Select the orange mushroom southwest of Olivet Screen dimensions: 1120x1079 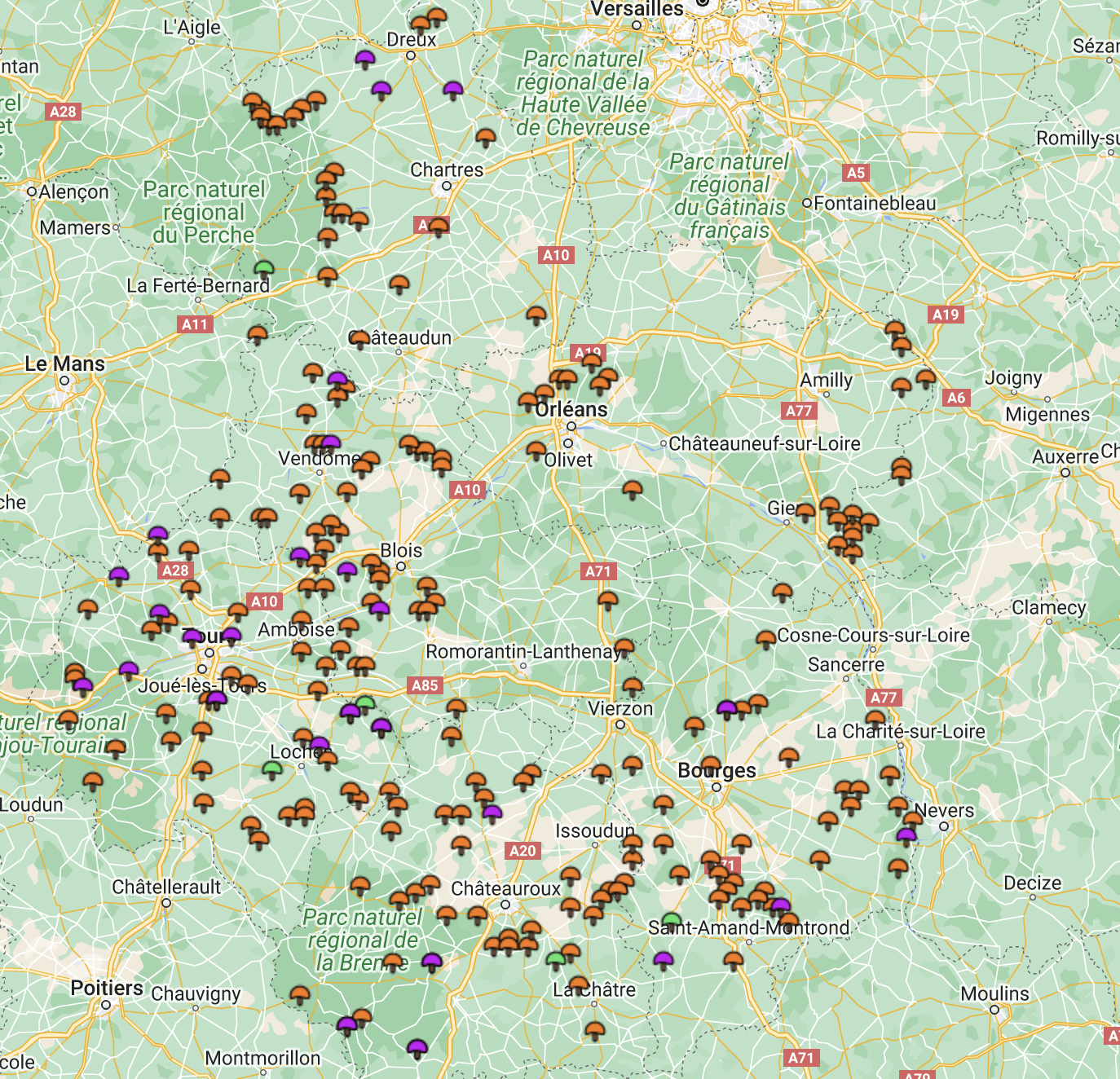click(536, 449)
